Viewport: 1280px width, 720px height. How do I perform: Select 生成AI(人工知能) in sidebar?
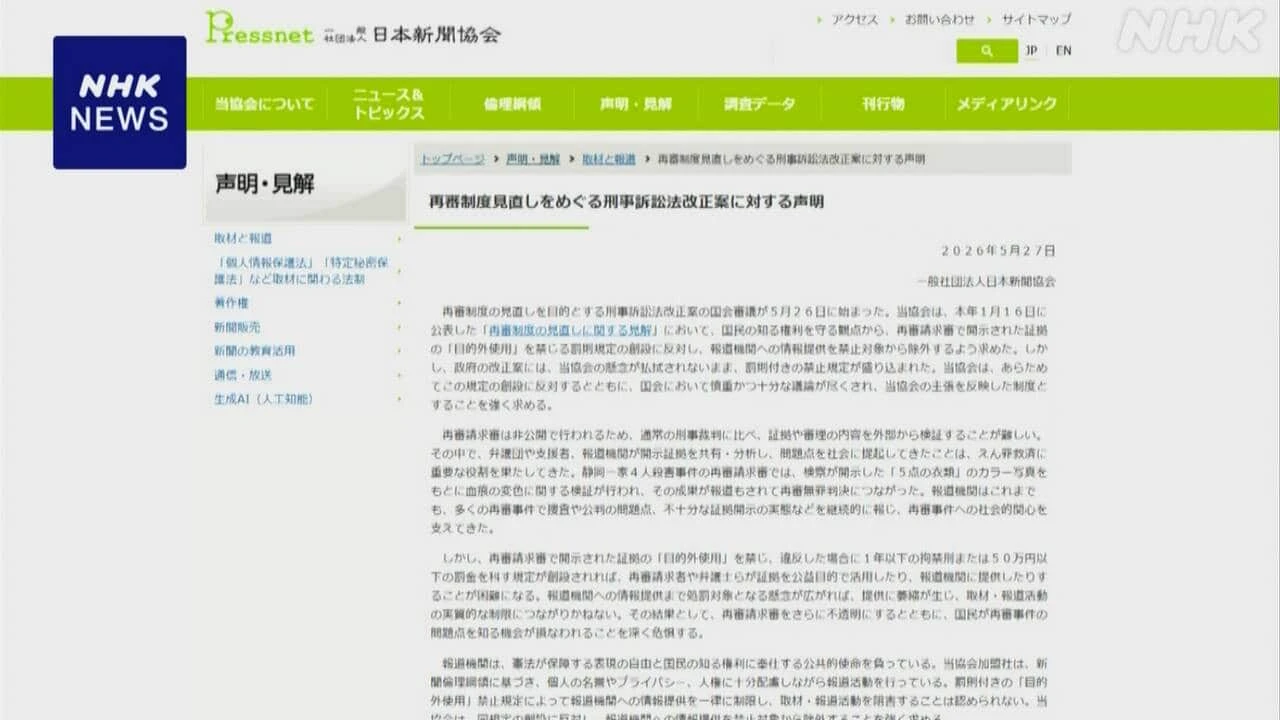tap(263, 399)
